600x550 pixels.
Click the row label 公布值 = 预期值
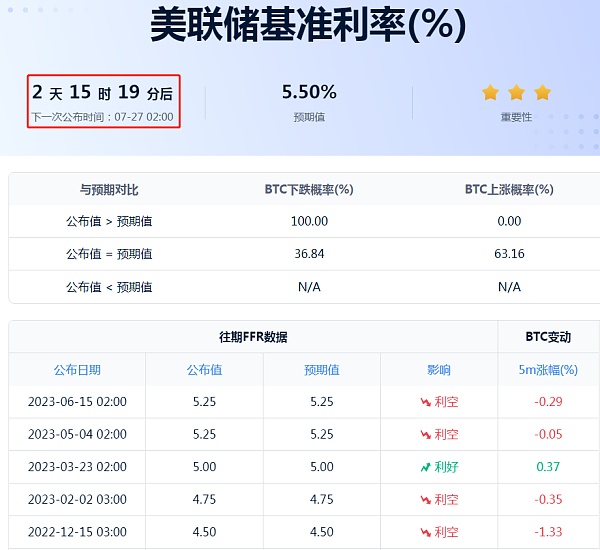(109, 254)
